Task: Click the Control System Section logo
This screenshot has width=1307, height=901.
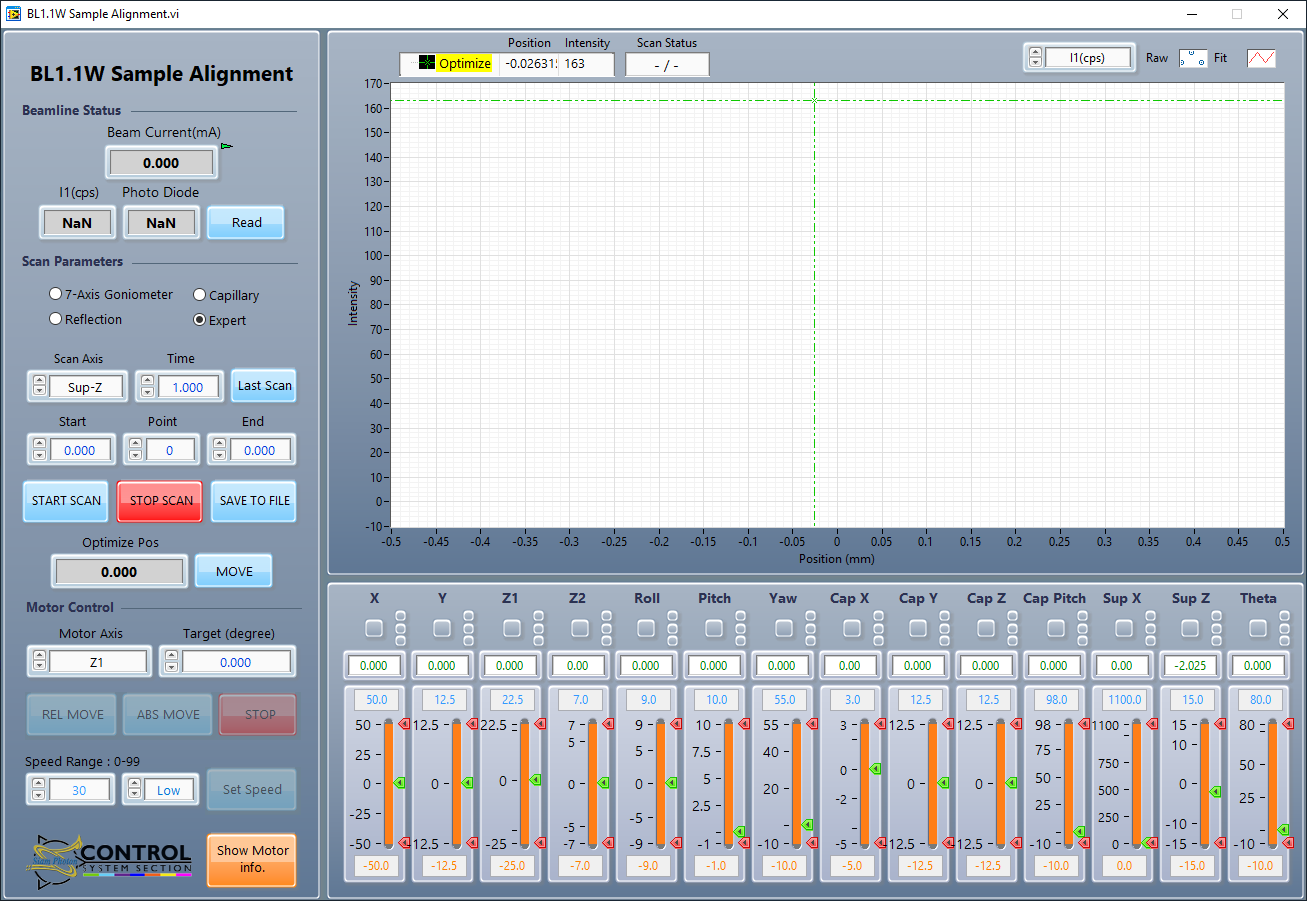Action: [110, 860]
